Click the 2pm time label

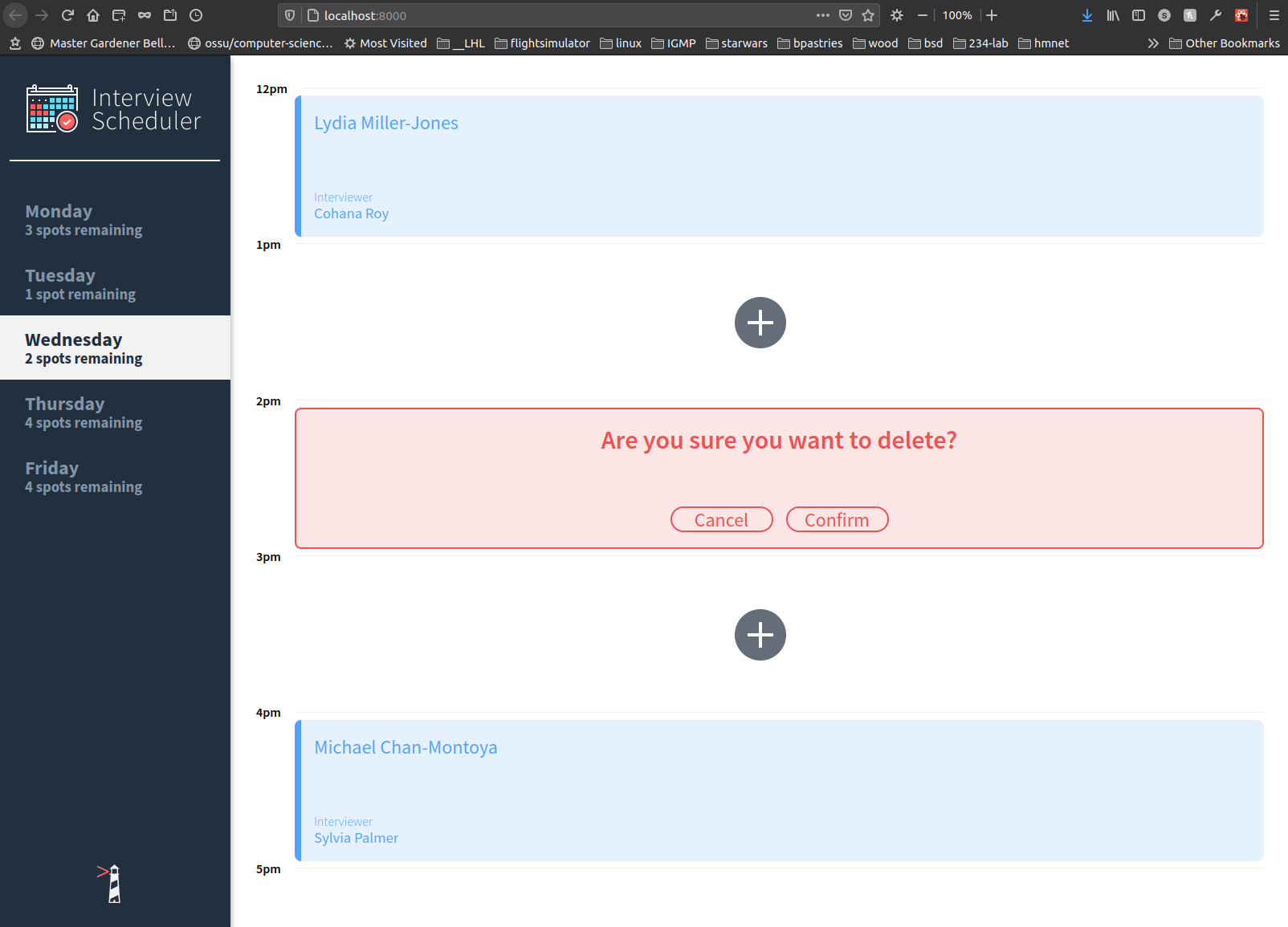[x=268, y=401]
